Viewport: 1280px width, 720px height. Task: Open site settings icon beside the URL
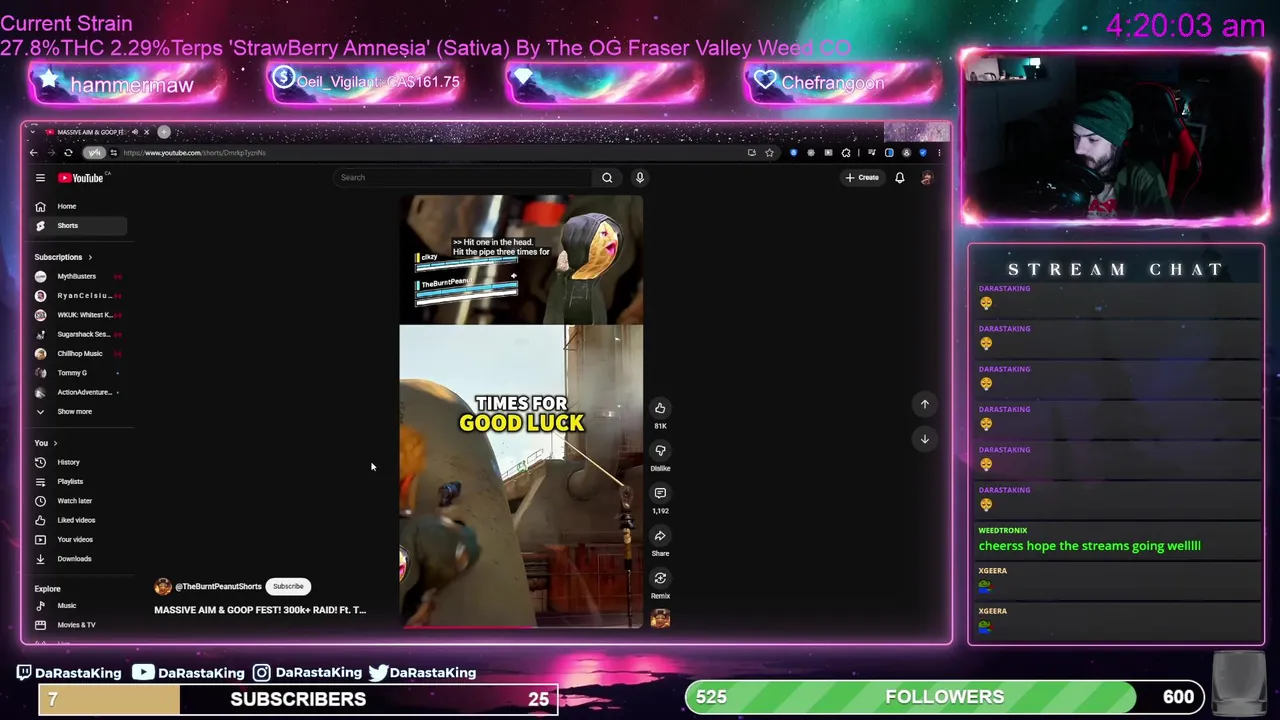pos(114,153)
